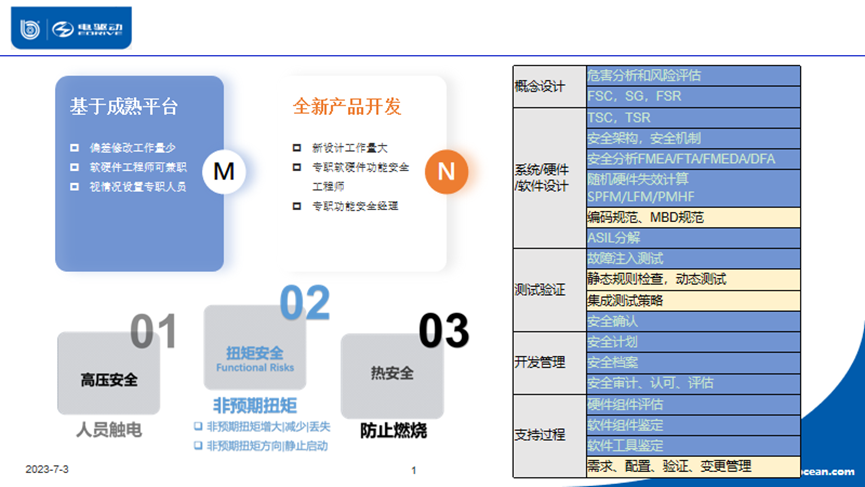Click the white M circle badge
Image resolution: width=865 pixels, height=487 pixels.
click(224, 172)
